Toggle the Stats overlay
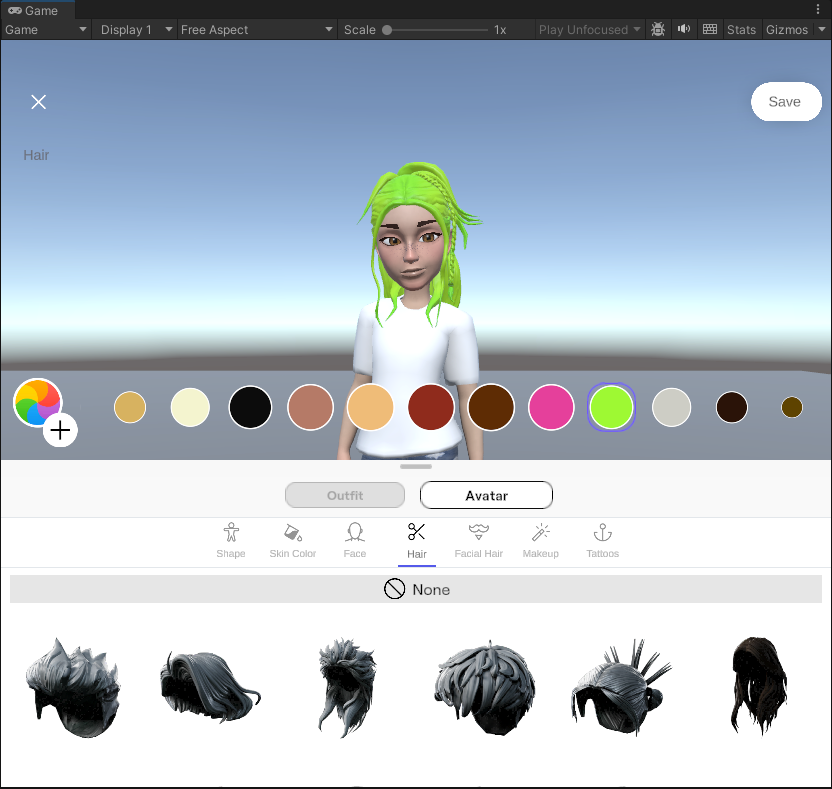This screenshot has height=789, width=832. tap(741, 30)
